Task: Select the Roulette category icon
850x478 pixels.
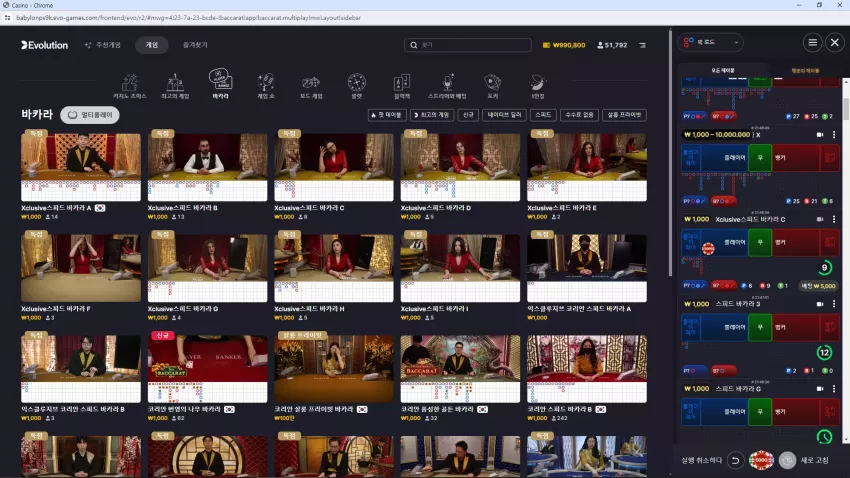Action: pos(357,86)
